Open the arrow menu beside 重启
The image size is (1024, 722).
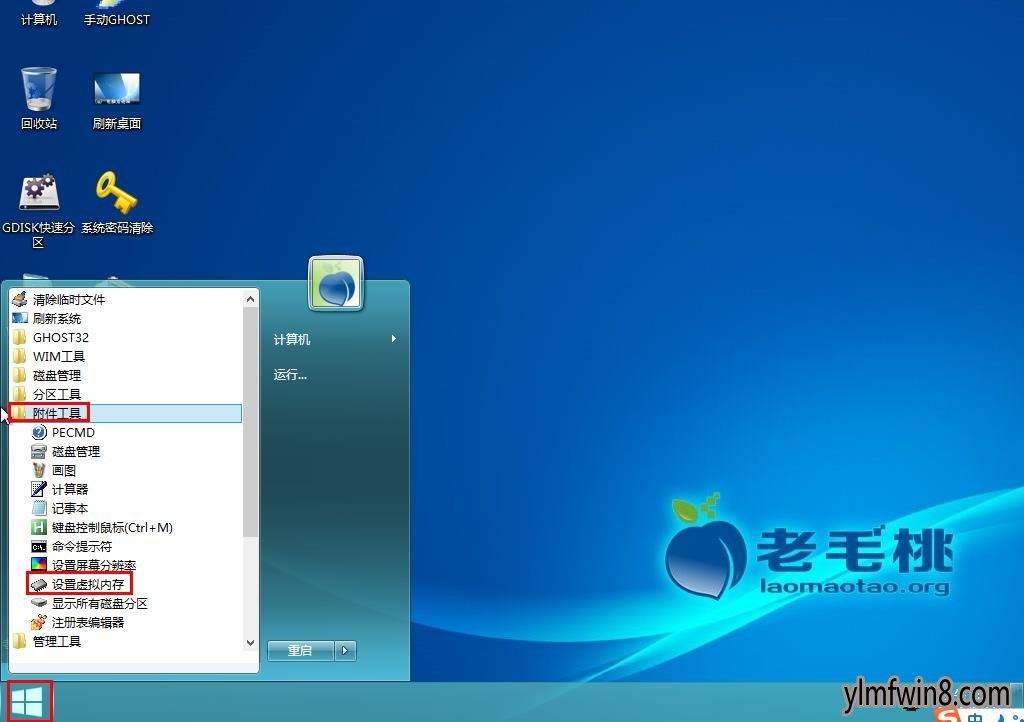pyautogui.click(x=345, y=651)
